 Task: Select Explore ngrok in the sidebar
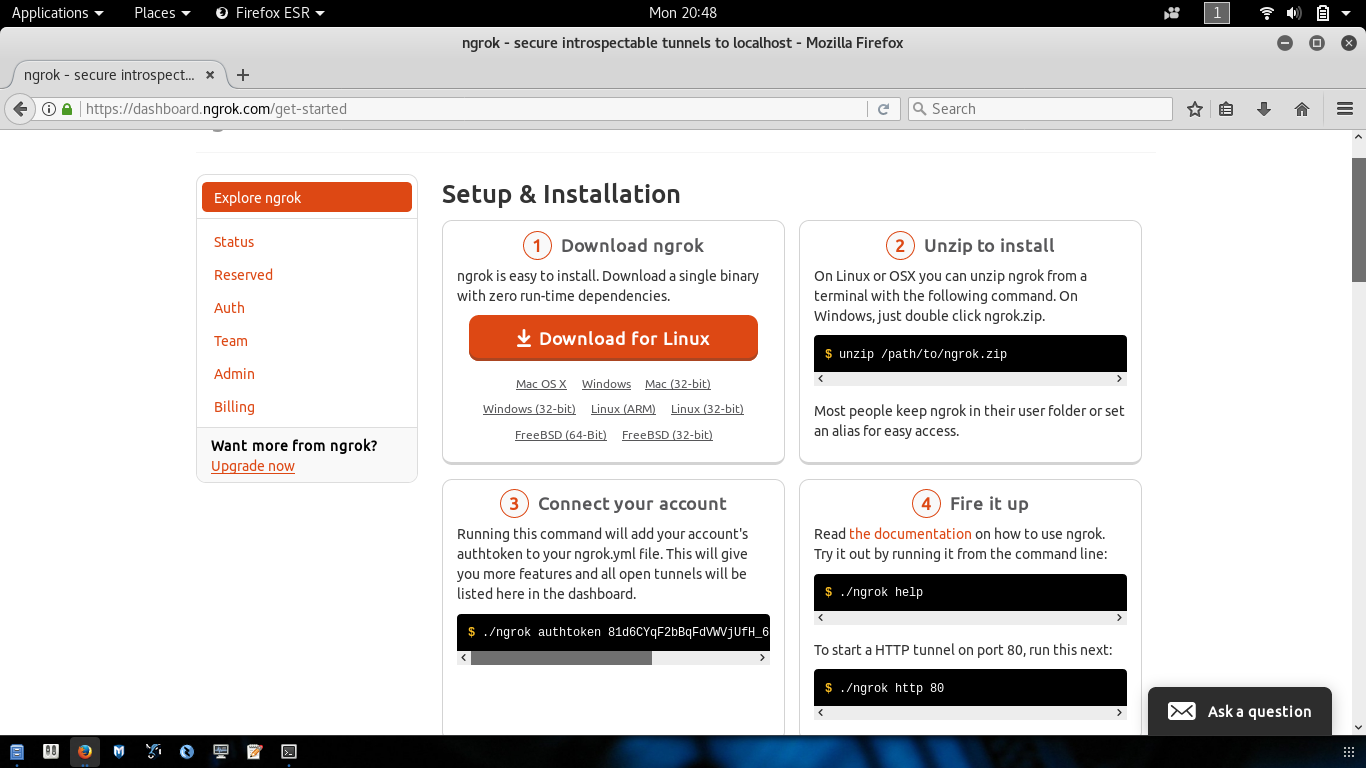click(307, 197)
